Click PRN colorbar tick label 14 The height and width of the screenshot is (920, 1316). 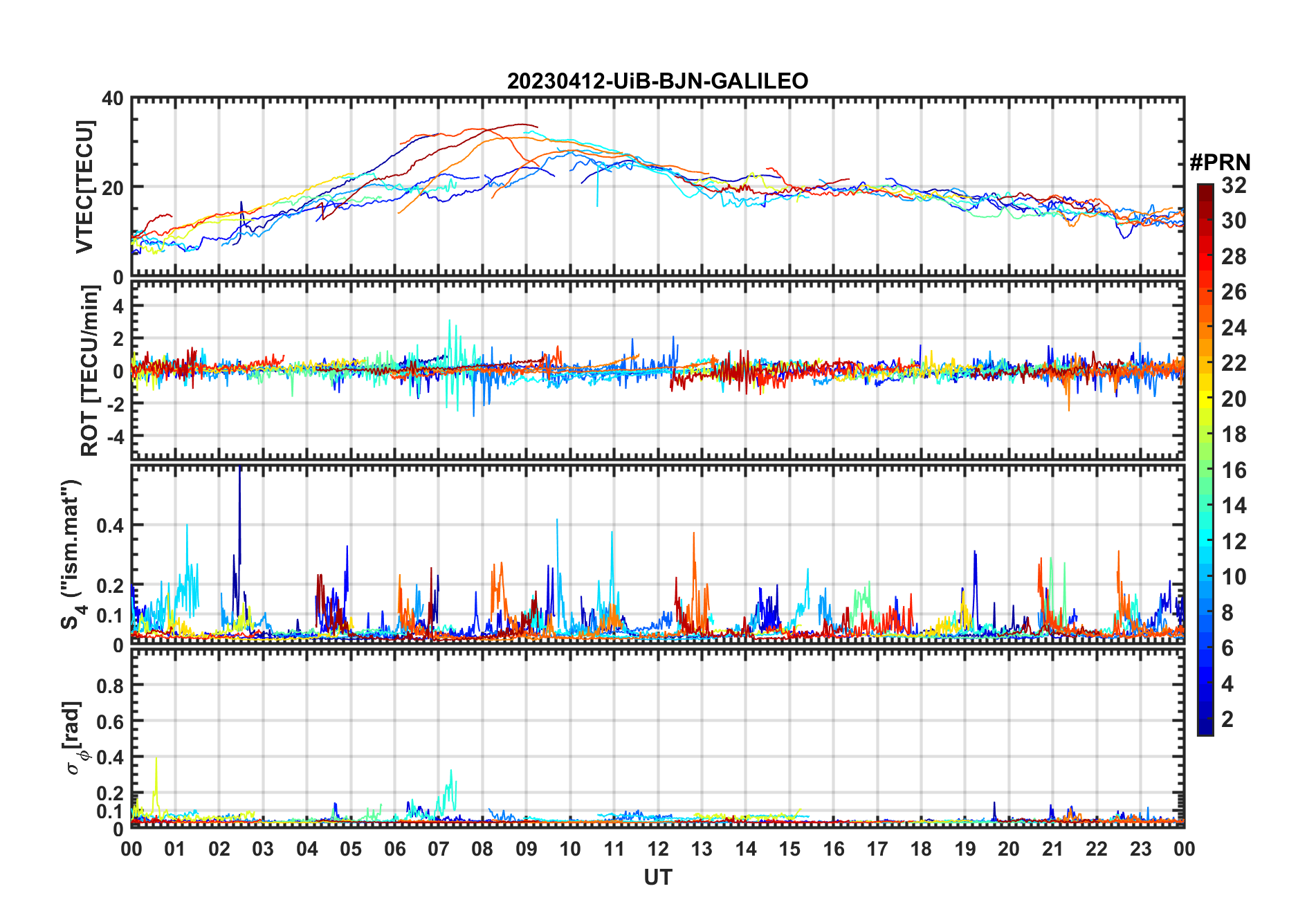tap(1234, 506)
